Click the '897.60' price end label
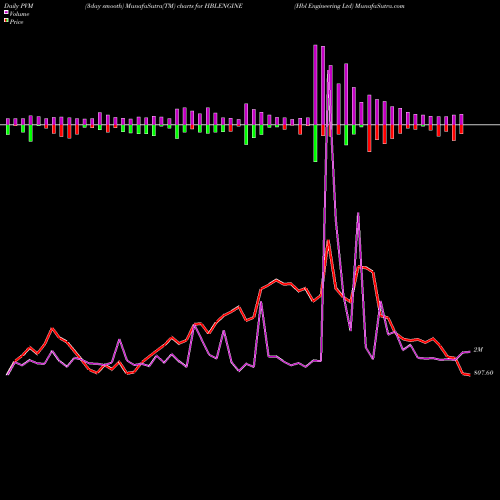The width and height of the screenshot is (500, 500). [x=483, y=373]
